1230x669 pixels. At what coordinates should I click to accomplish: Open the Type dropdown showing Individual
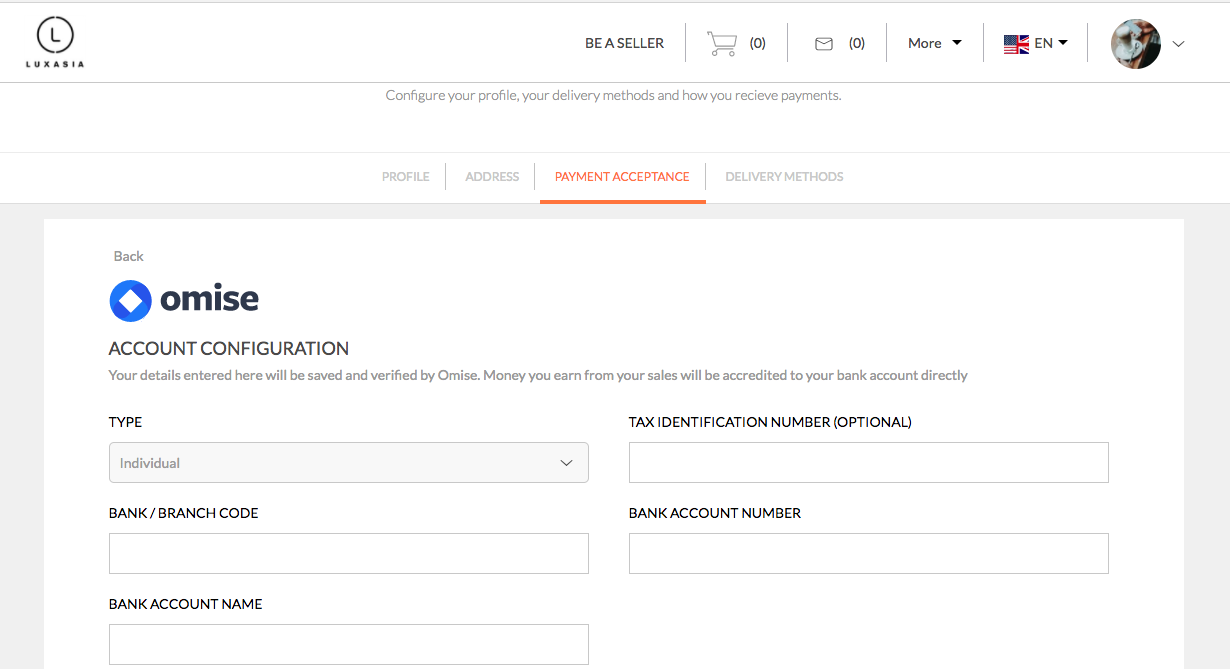[348, 463]
